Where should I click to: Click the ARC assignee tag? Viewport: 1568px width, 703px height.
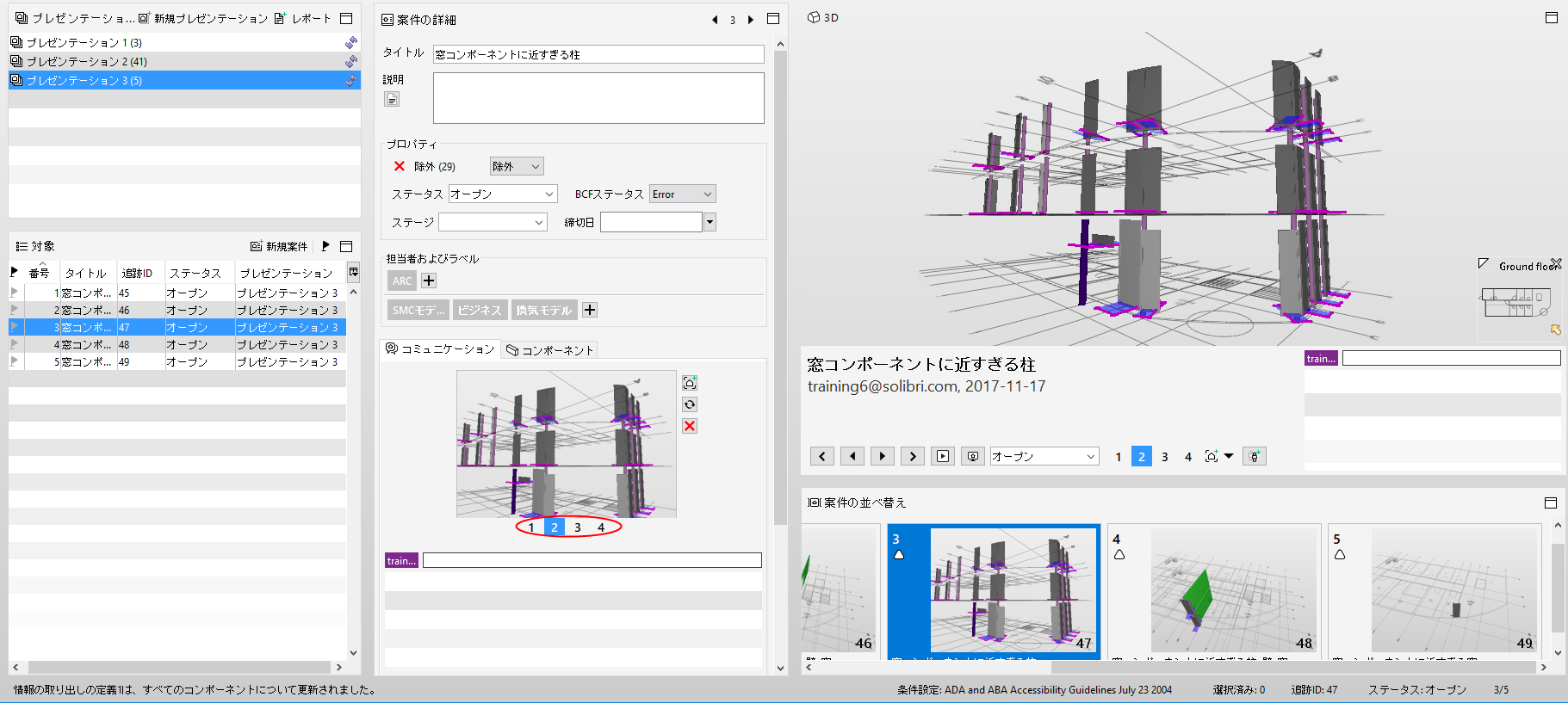point(402,281)
